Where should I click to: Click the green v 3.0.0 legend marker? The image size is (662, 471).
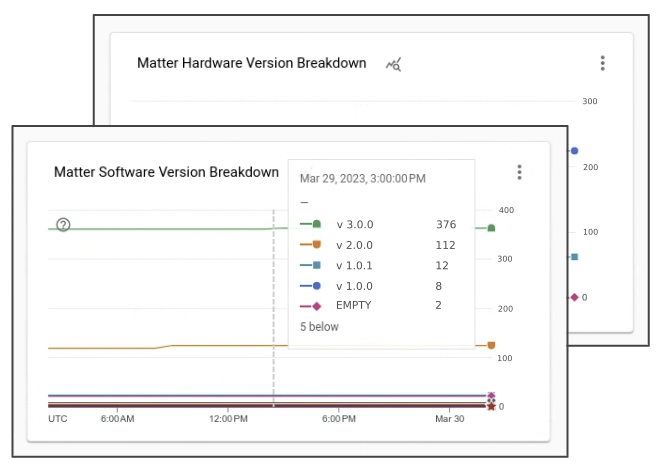point(316,224)
